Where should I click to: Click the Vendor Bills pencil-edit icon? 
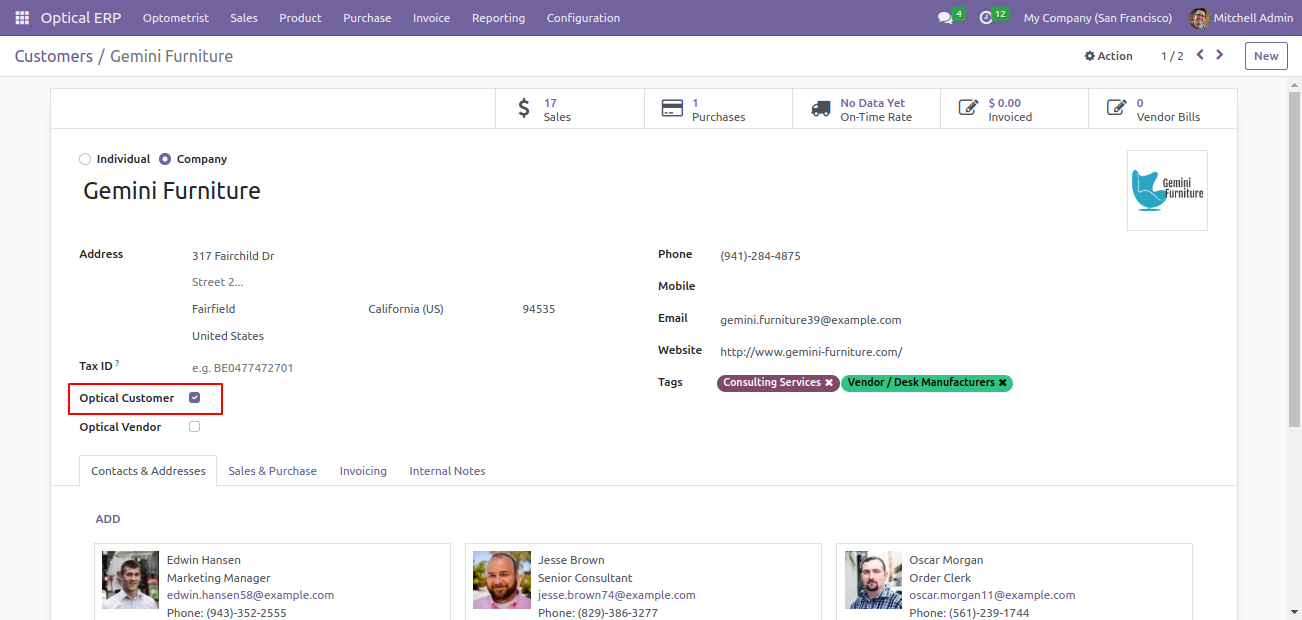1116,109
